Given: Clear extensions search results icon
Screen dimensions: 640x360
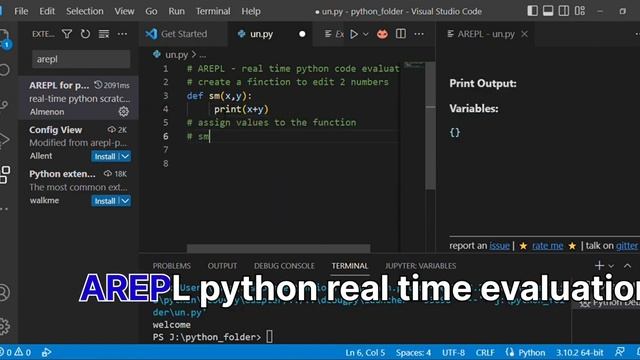Looking at the screenshot, I should click(x=104, y=34).
